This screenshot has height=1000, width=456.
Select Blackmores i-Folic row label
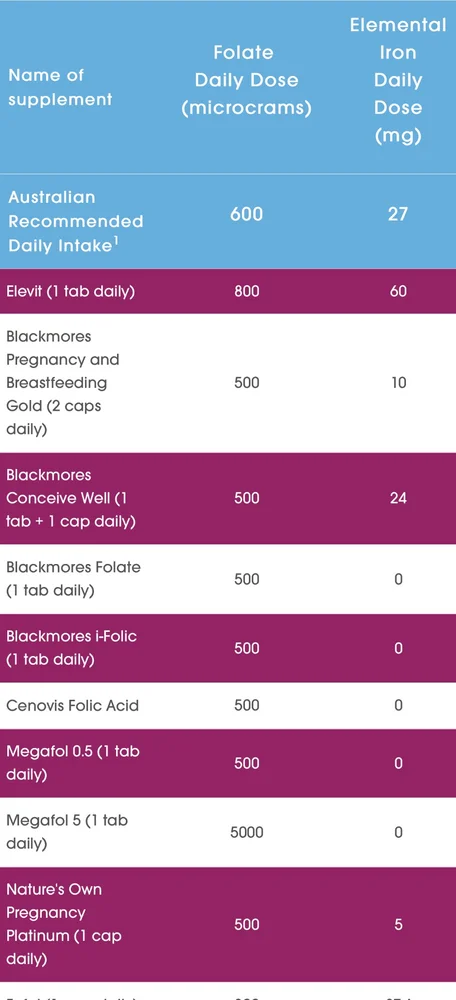pos(71,648)
